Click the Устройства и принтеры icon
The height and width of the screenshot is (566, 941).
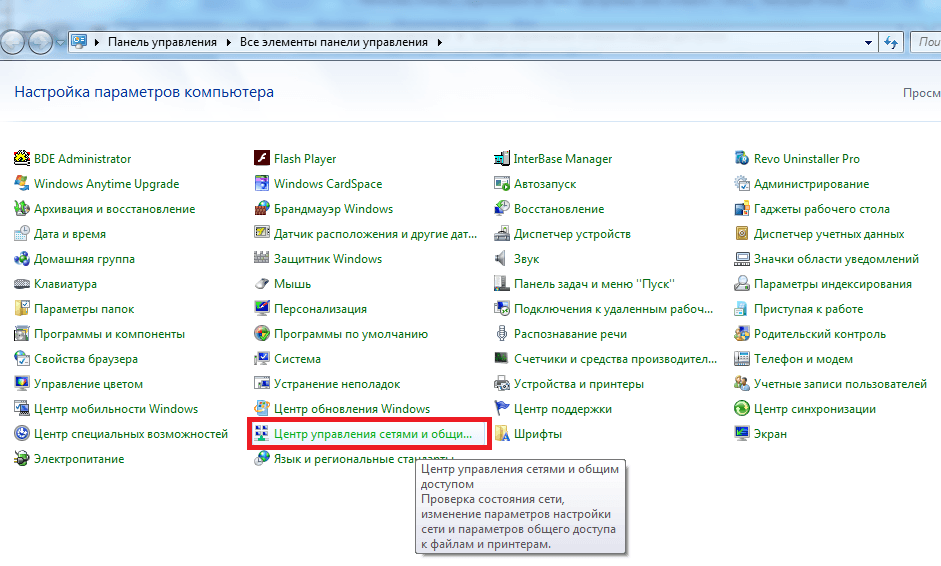(502, 384)
